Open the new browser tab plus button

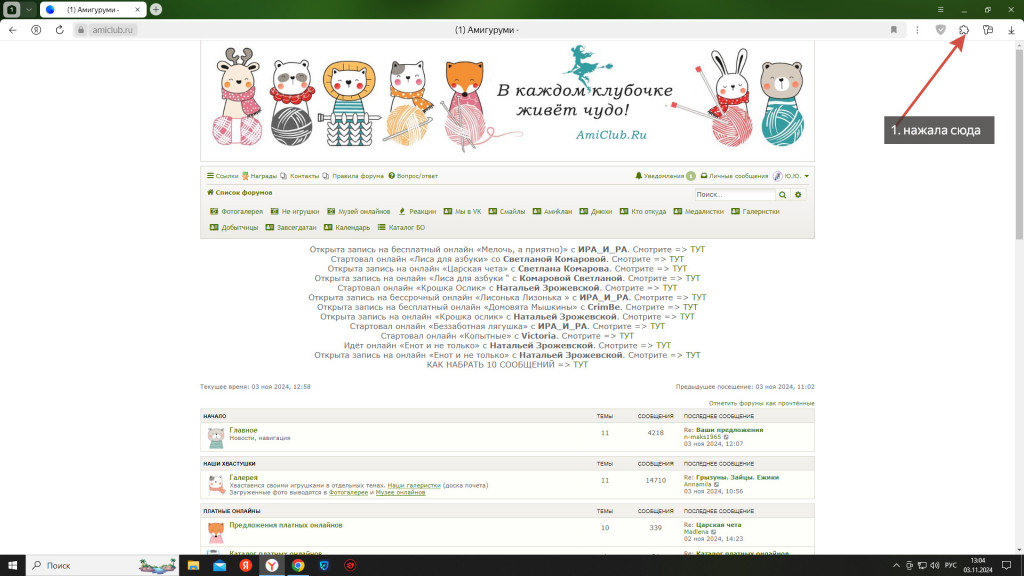coord(156,9)
